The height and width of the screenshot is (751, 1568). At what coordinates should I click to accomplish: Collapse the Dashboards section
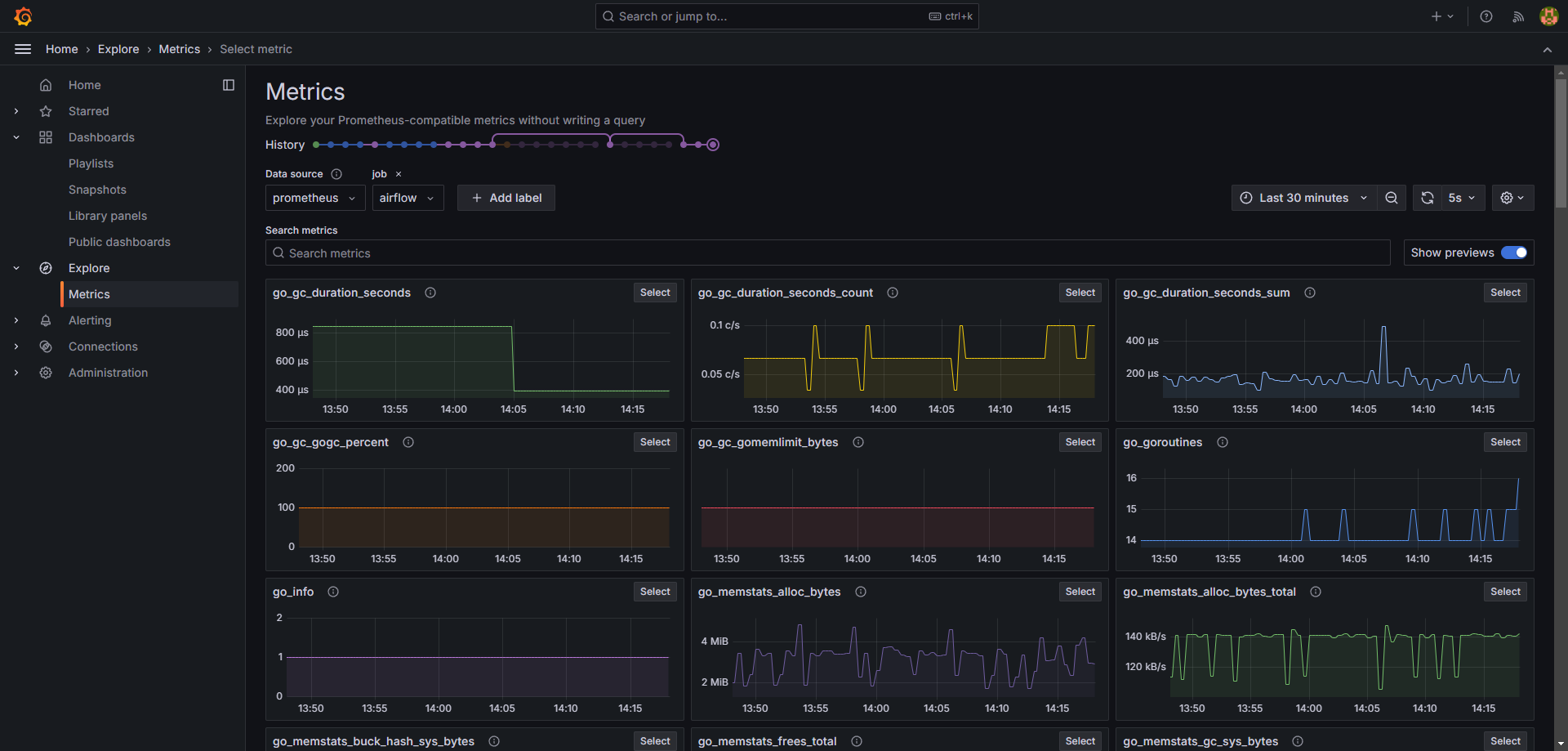(16, 137)
